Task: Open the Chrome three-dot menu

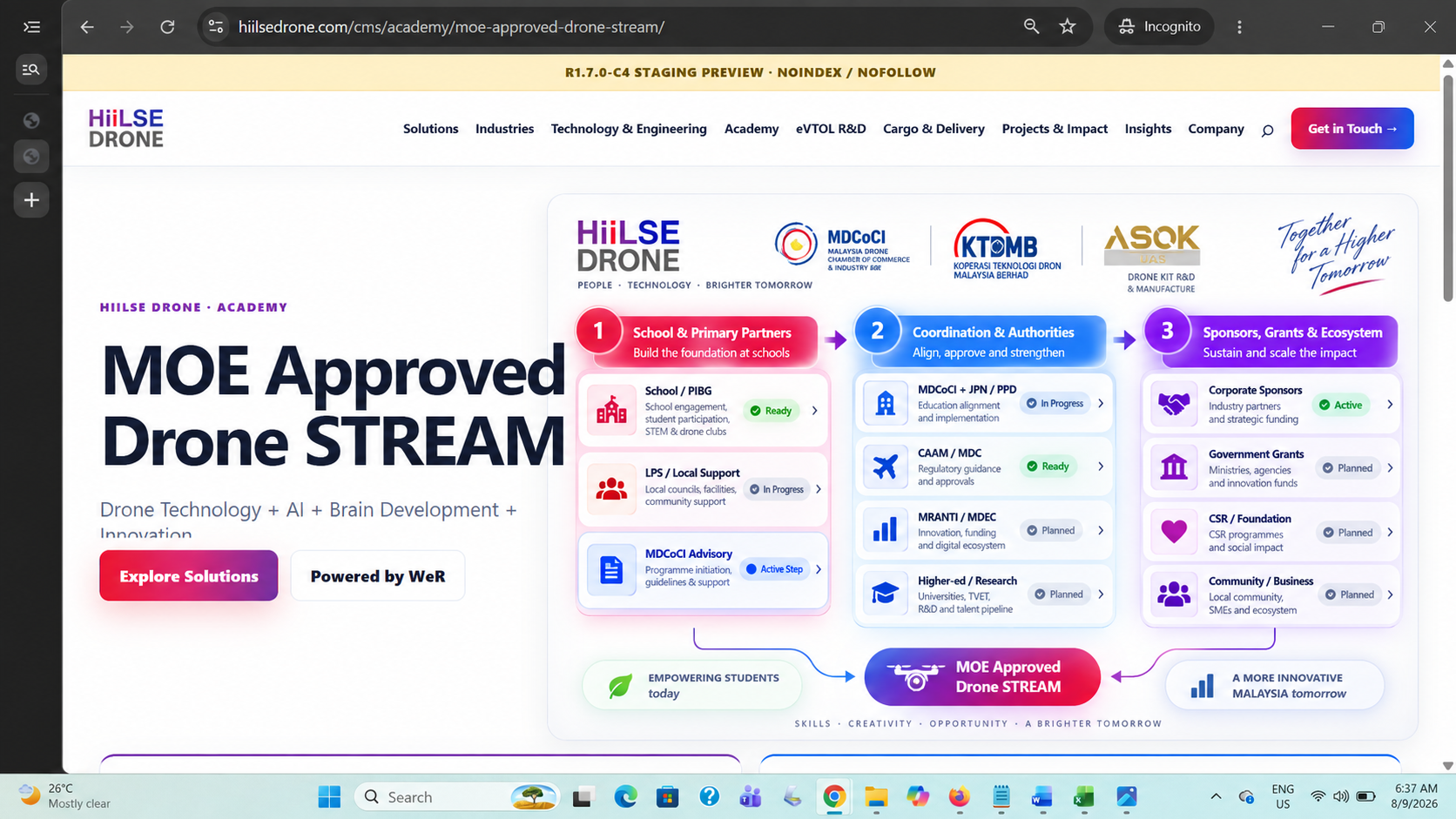Action: (1239, 27)
